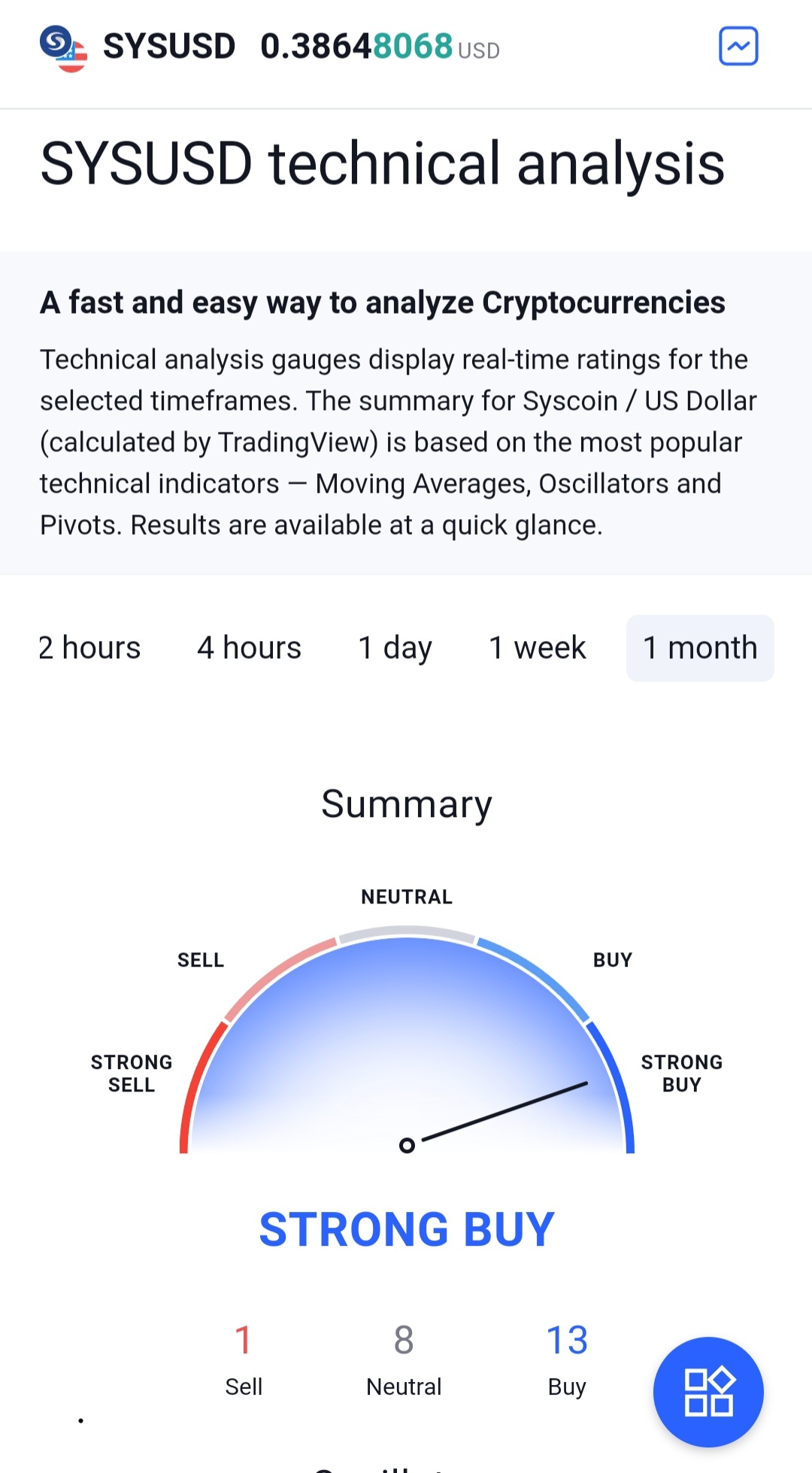The width and height of the screenshot is (812, 1473).
Task: Tap the gauge needle pivot circle
Action: (407, 1146)
